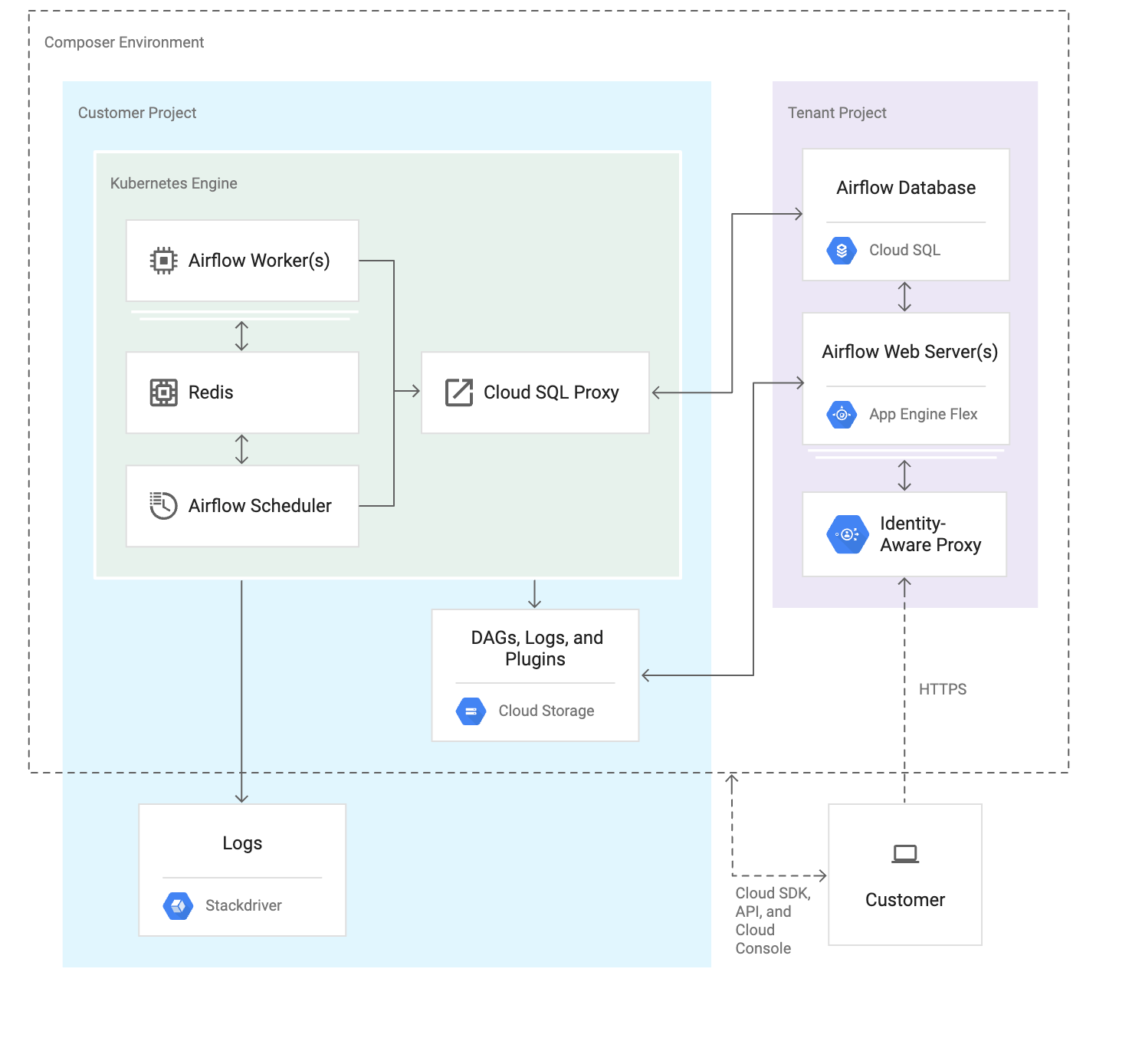The height and width of the screenshot is (1064, 1142).
Task: Select the Tenant Project section title
Action: click(x=836, y=112)
